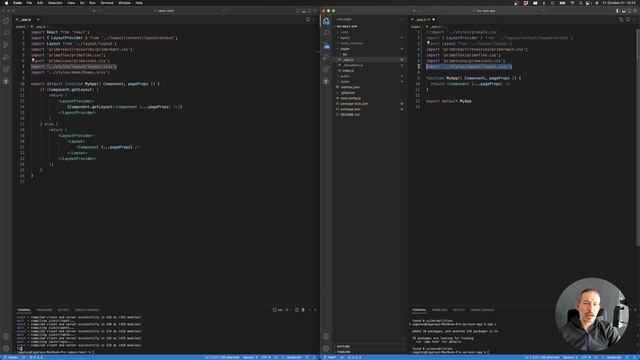Open Manage gear in left window activity bar
This screenshot has width=640, height=360.
pos(6,349)
